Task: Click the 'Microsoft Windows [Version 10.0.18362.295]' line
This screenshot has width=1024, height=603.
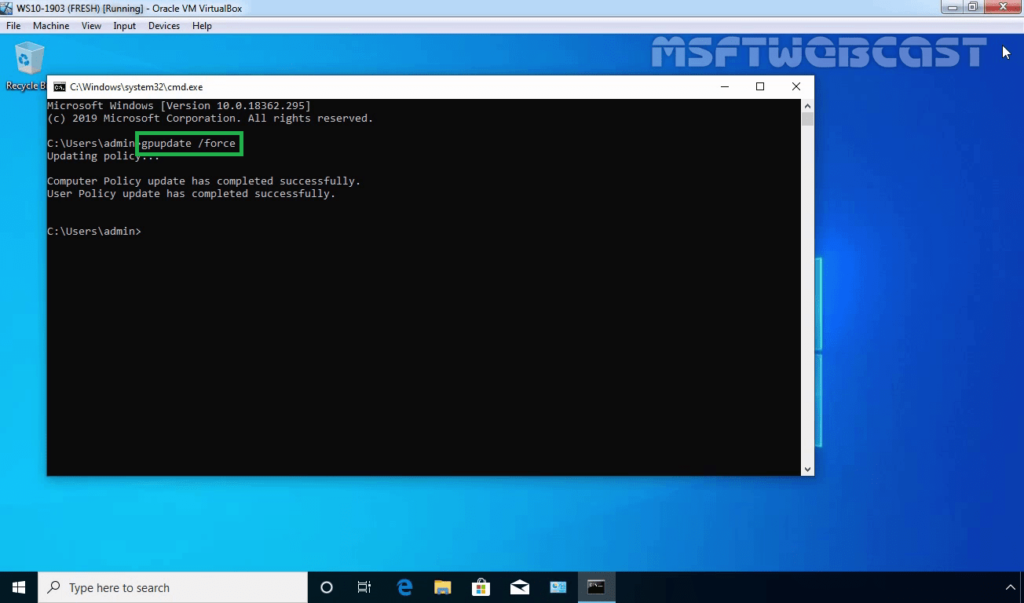Action: tap(179, 106)
